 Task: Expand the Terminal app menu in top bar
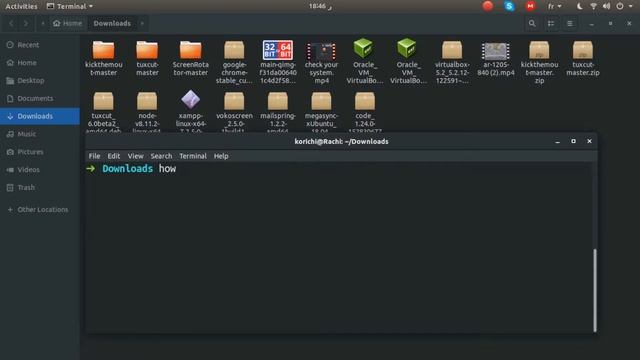click(x=70, y=6)
